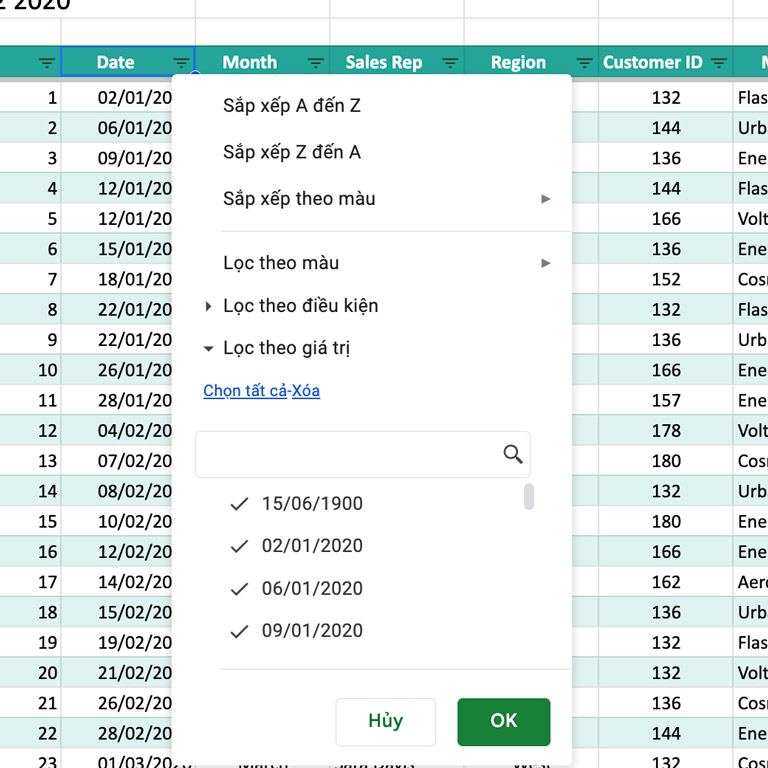Toggle the 06/01/2020 checkbox
Screen dimensions: 768x768
239,589
